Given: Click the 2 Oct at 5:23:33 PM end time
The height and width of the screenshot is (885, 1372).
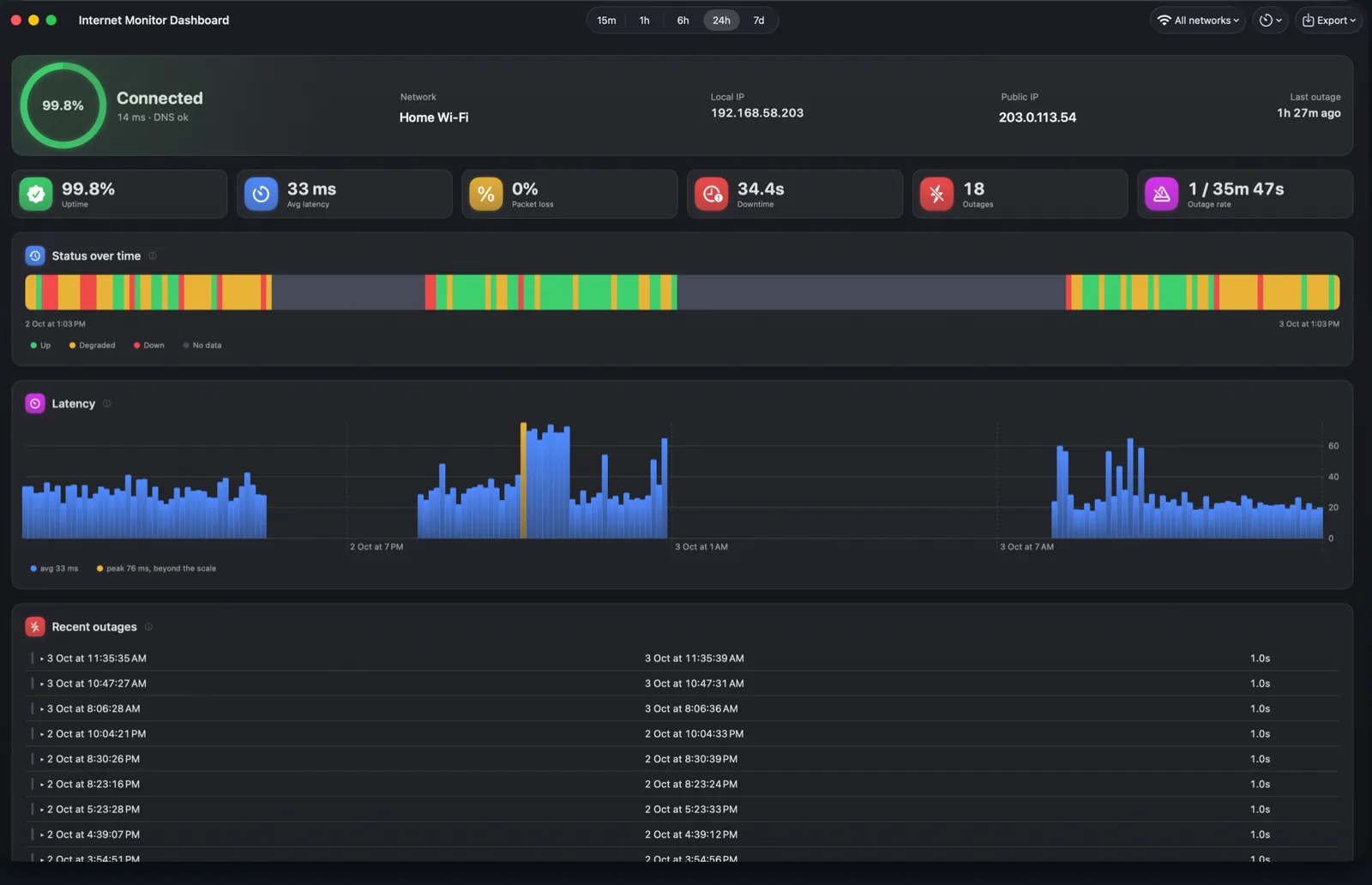Looking at the screenshot, I should click(x=691, y=810).
